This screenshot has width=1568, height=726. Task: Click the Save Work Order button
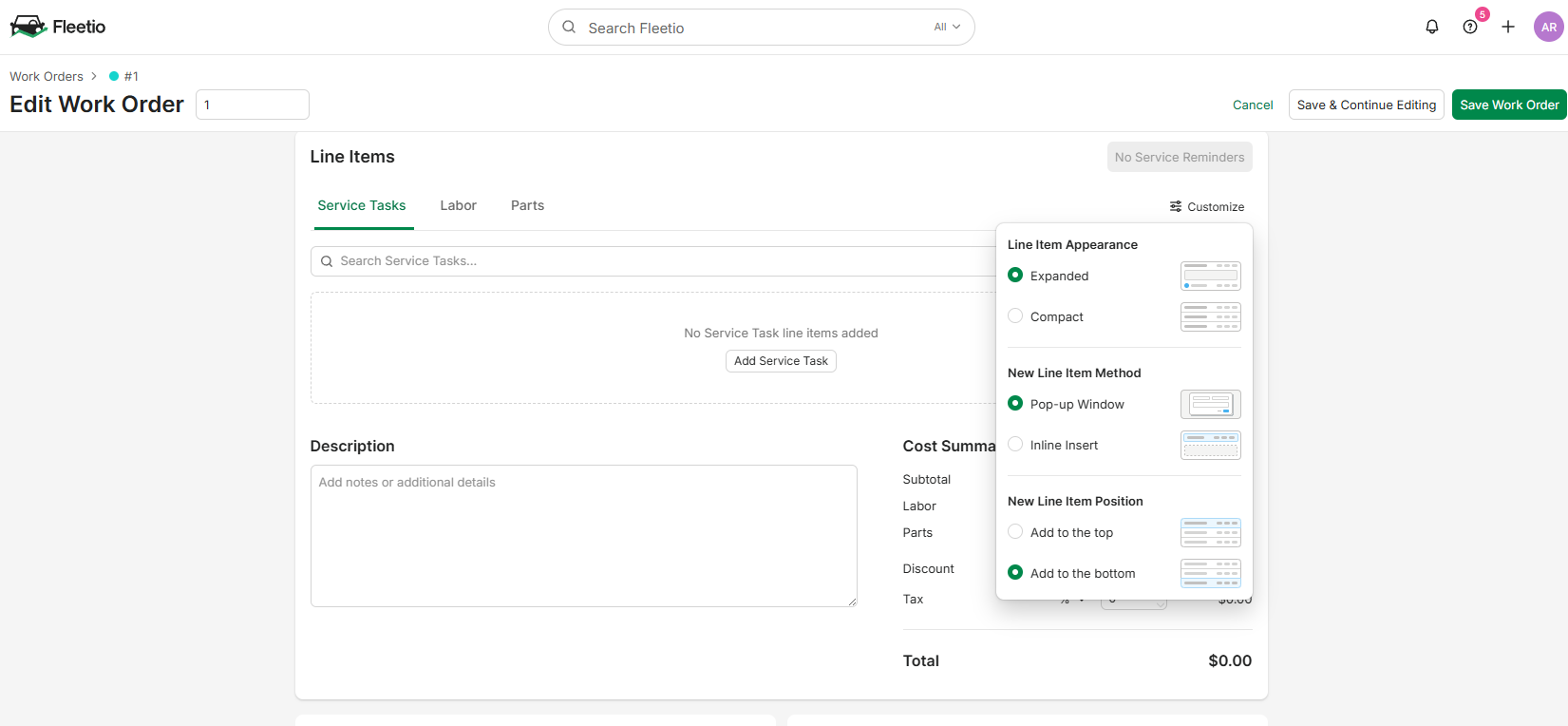pos(1509,105)
